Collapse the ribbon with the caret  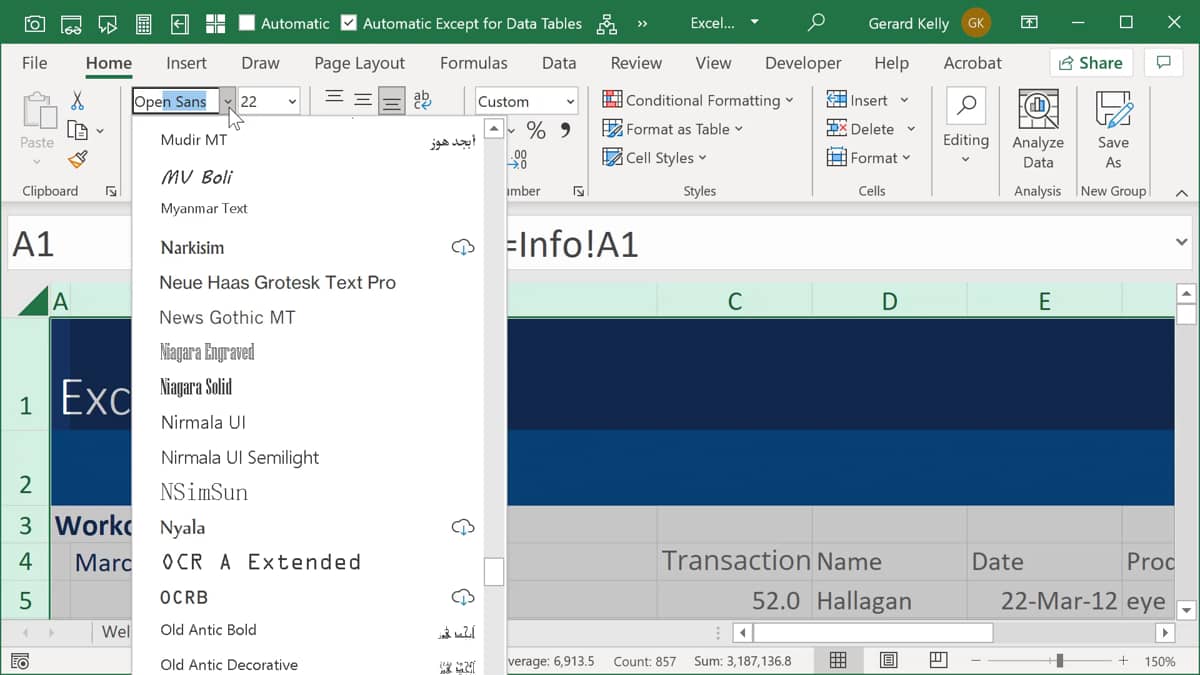(x=1181, y=192)
